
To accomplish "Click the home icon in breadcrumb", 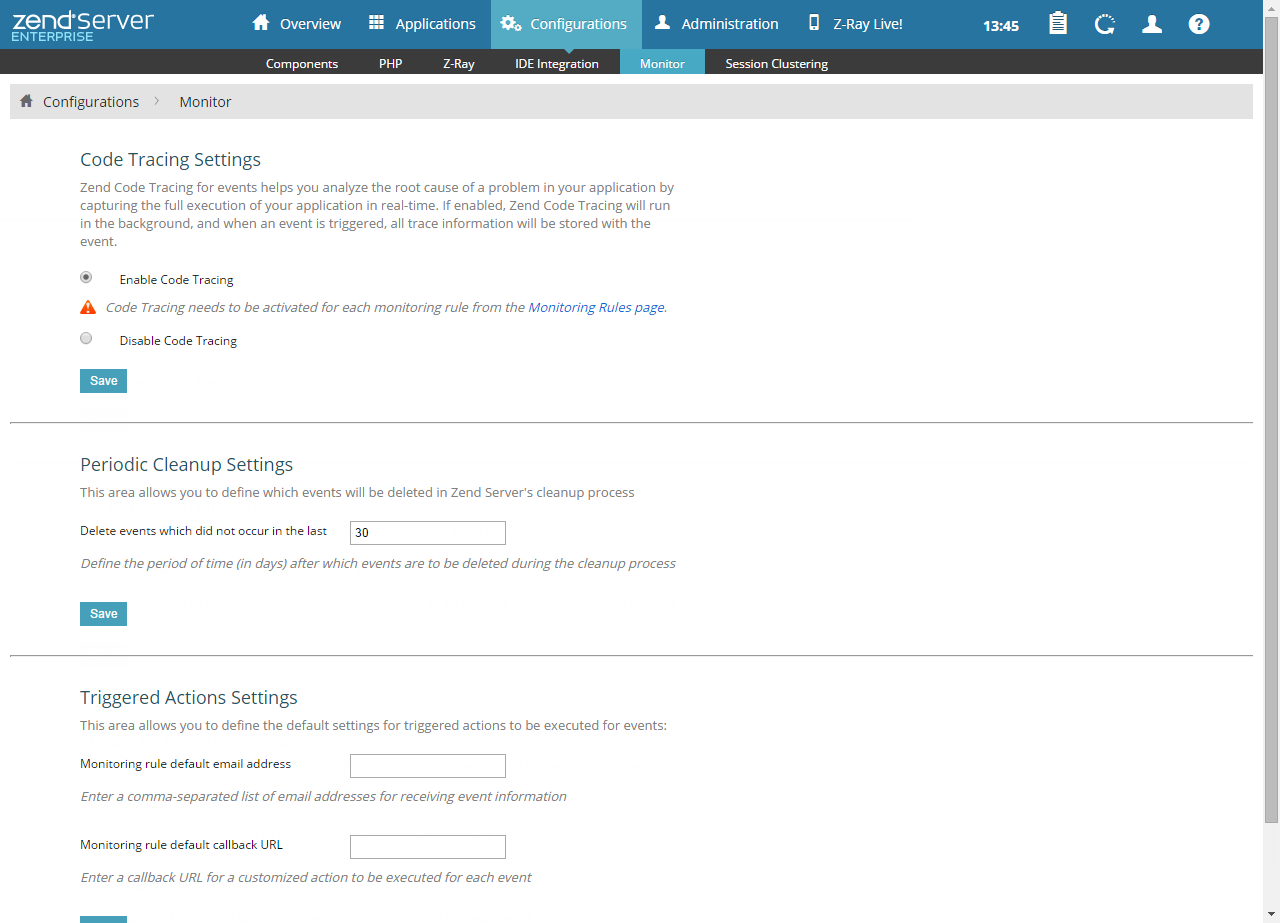I will (27, 101).
